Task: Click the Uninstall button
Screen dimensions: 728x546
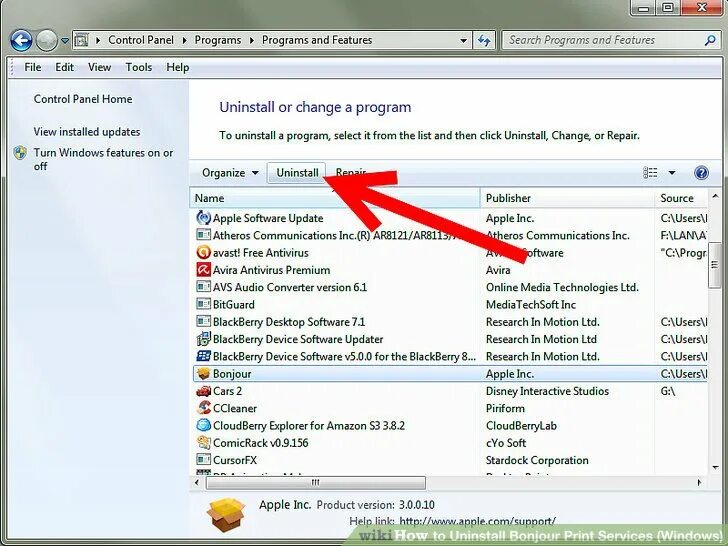Action: pos(297,173)
